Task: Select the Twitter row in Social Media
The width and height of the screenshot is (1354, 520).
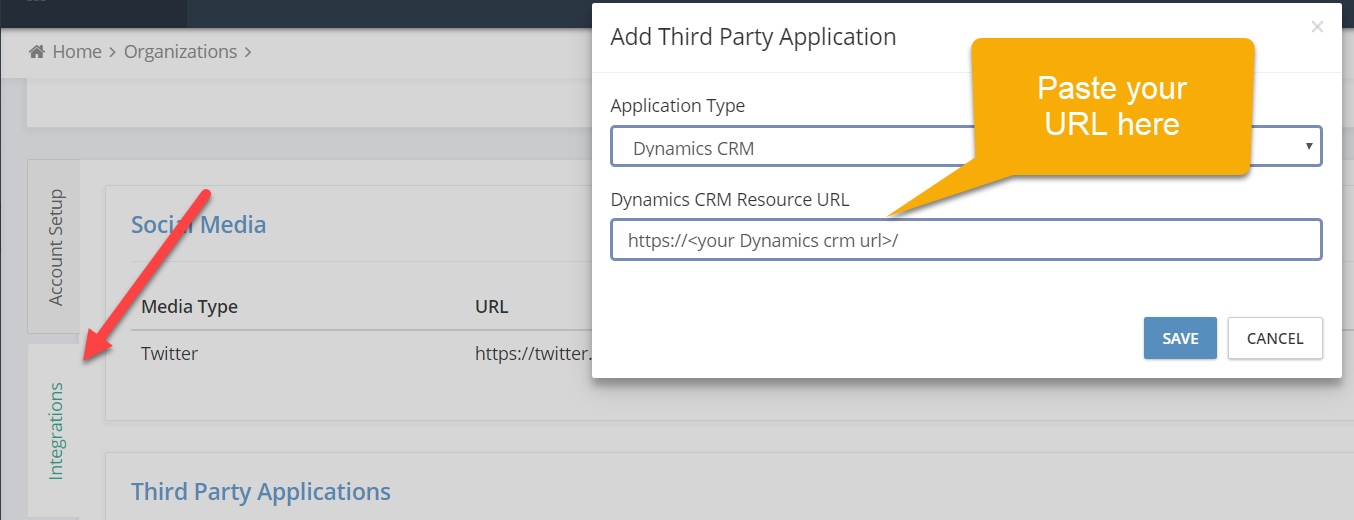Action: coord(361,353)
